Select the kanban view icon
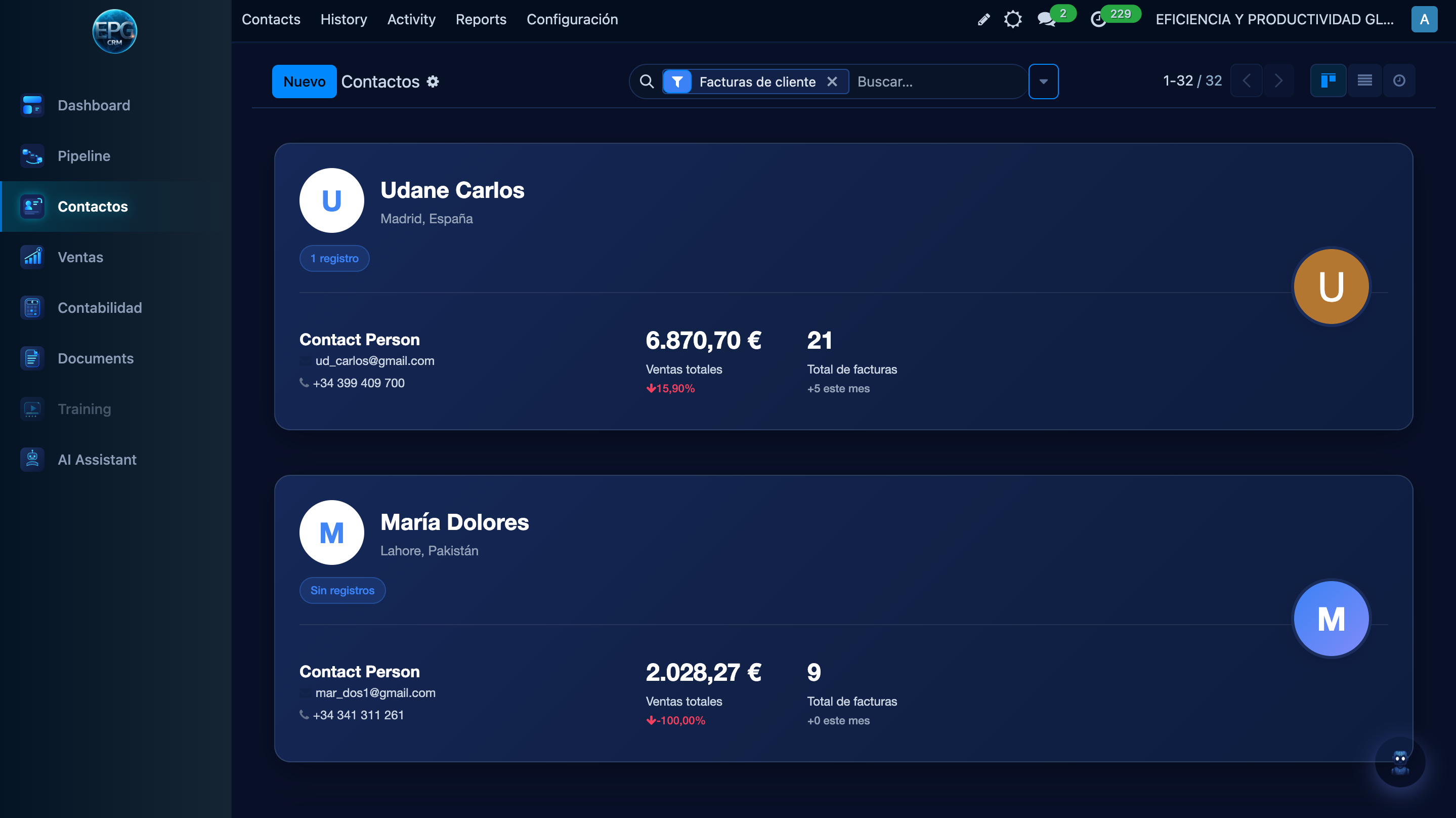Viewport: 1456px width, 818px height. [x=1329, y=80]
